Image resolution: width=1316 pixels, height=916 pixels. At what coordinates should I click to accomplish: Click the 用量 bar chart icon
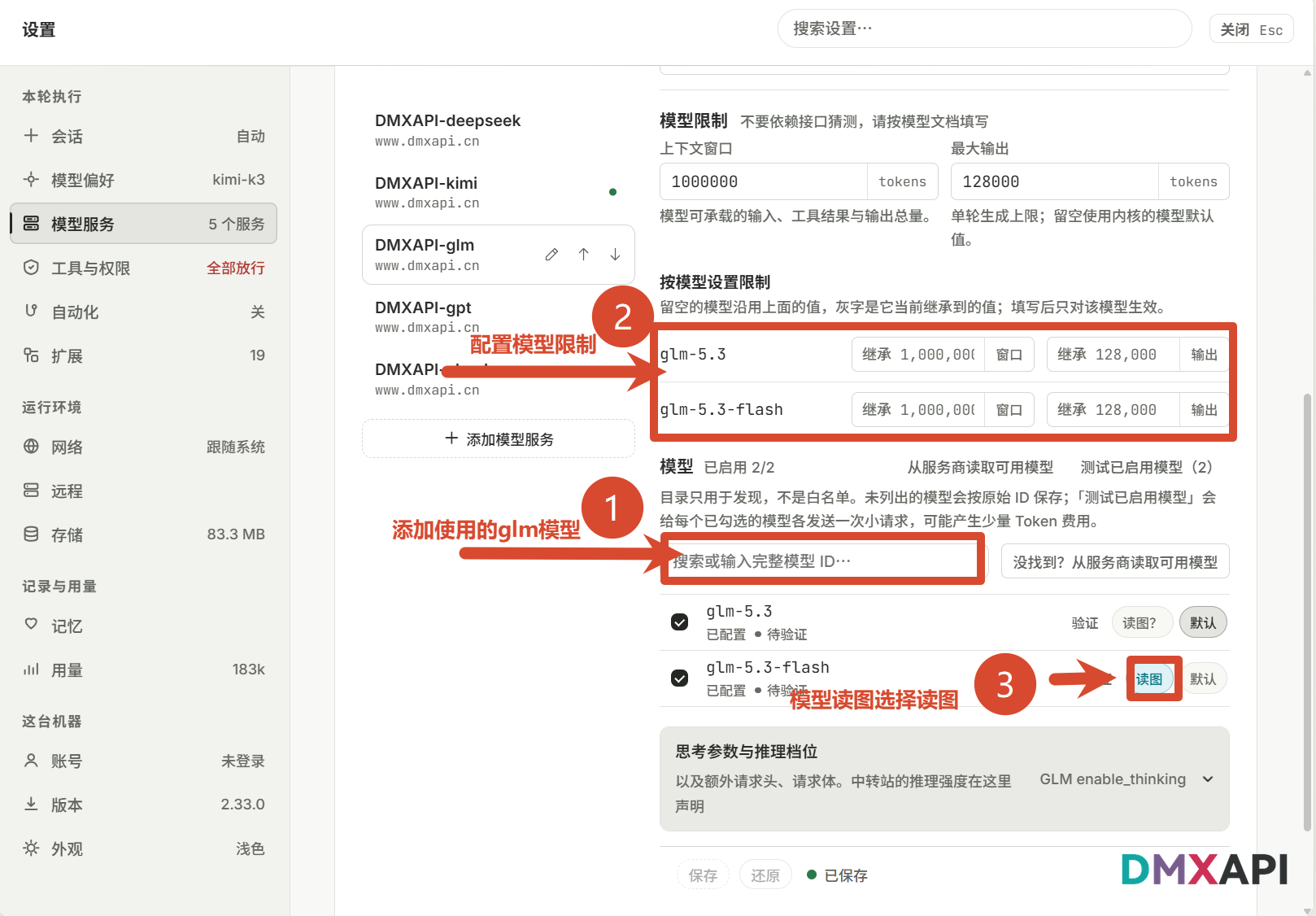point(31,669)
